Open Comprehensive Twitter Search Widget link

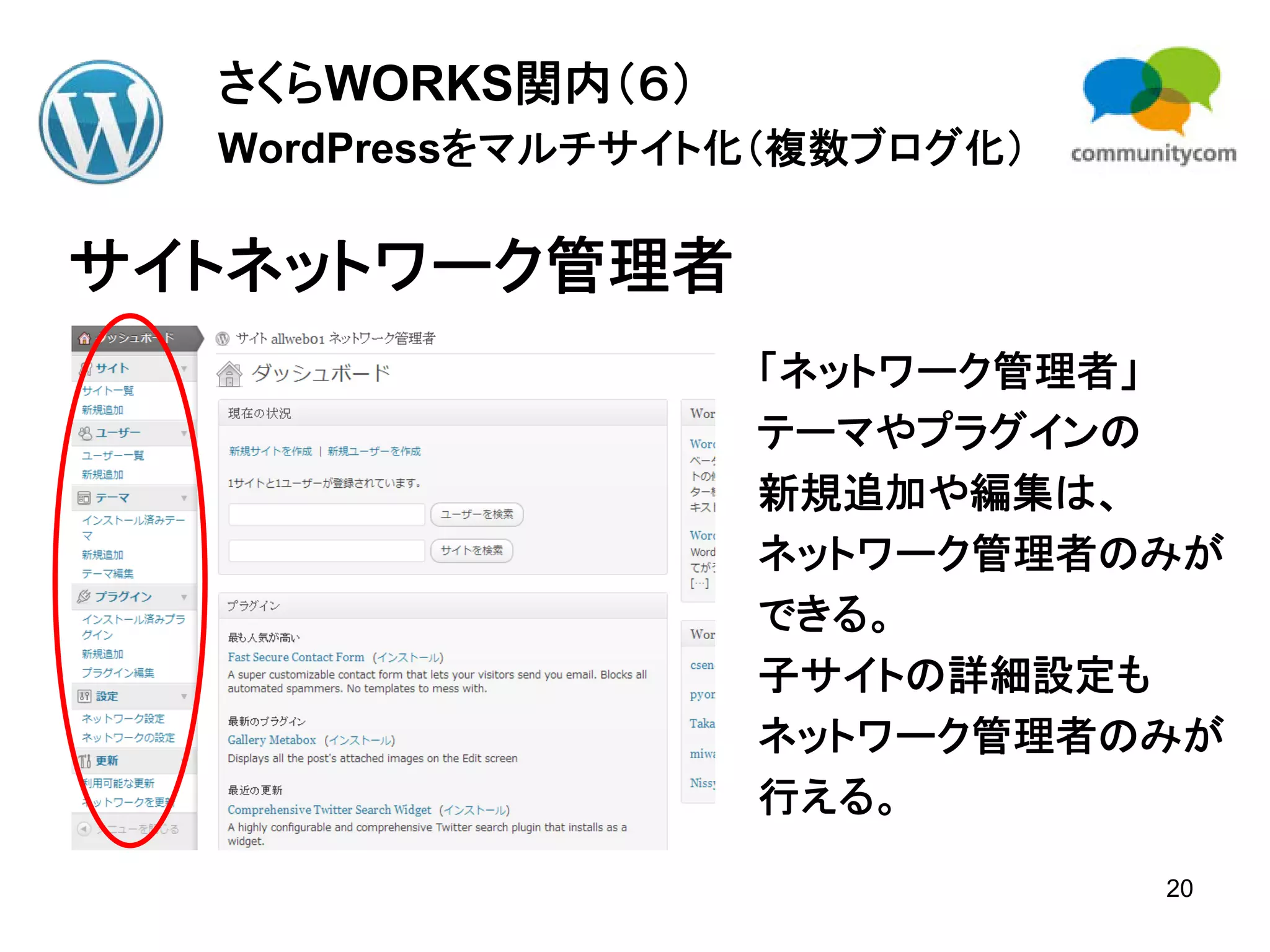[x=329, y=809]
